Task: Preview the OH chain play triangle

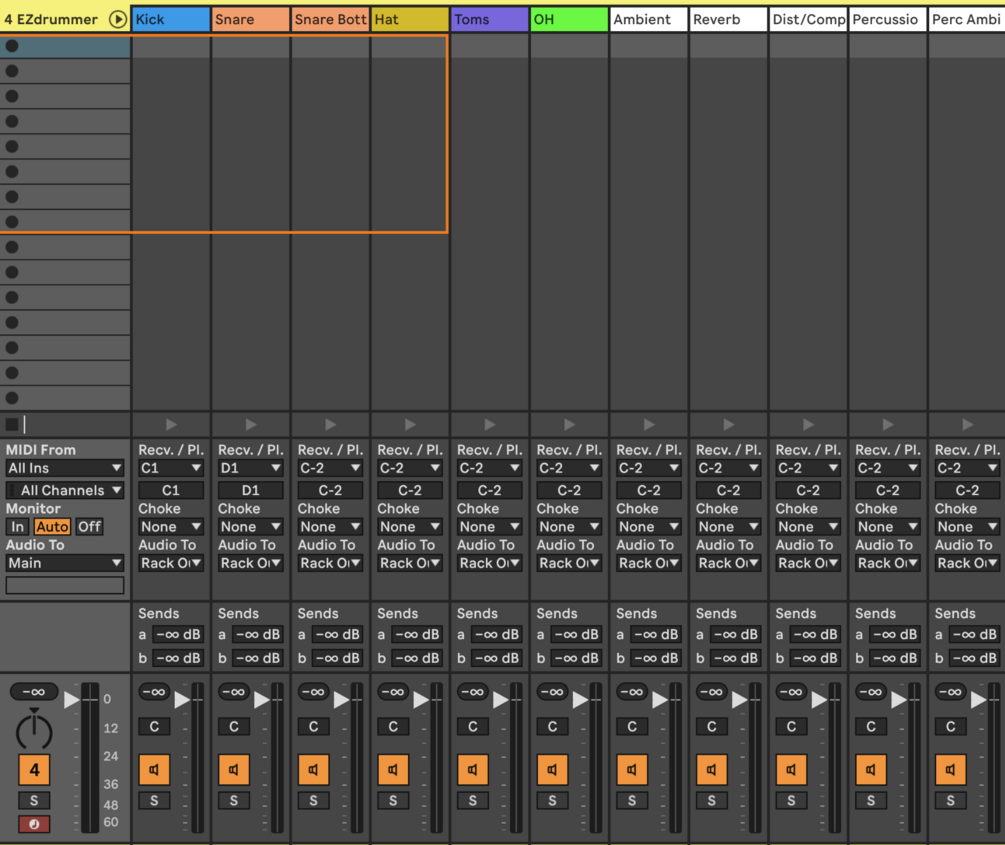Action: [x=569, y=424]
